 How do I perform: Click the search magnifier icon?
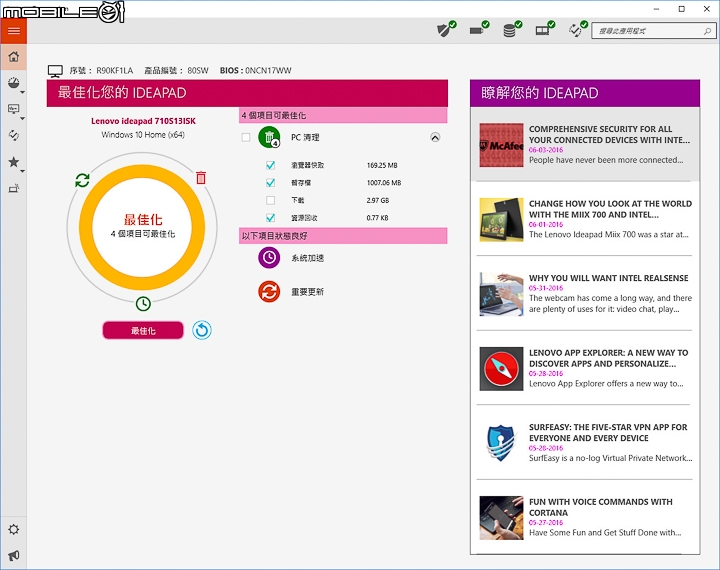point(707,31)
